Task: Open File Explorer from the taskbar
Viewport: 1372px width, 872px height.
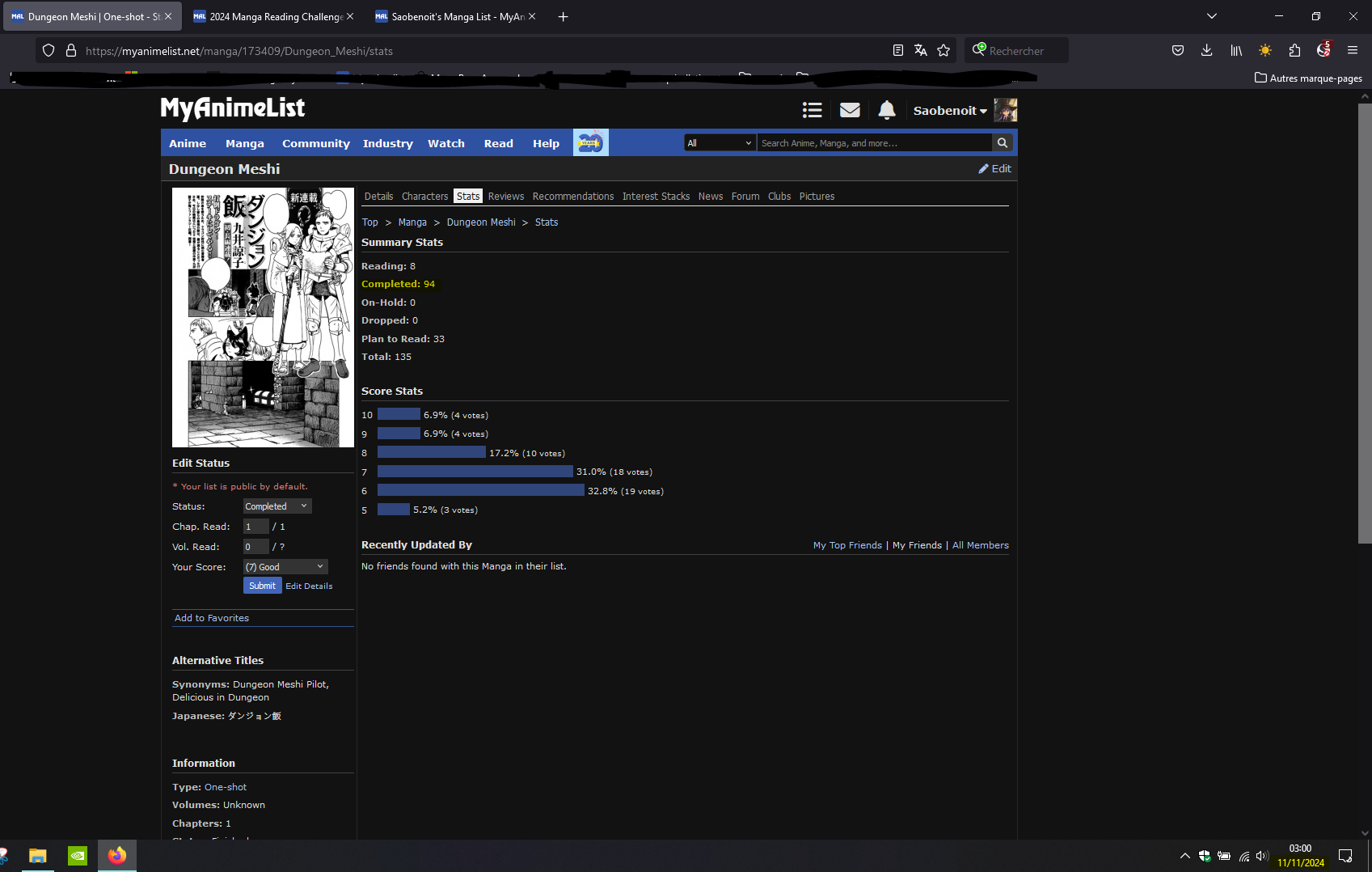Action: (38, 856)
